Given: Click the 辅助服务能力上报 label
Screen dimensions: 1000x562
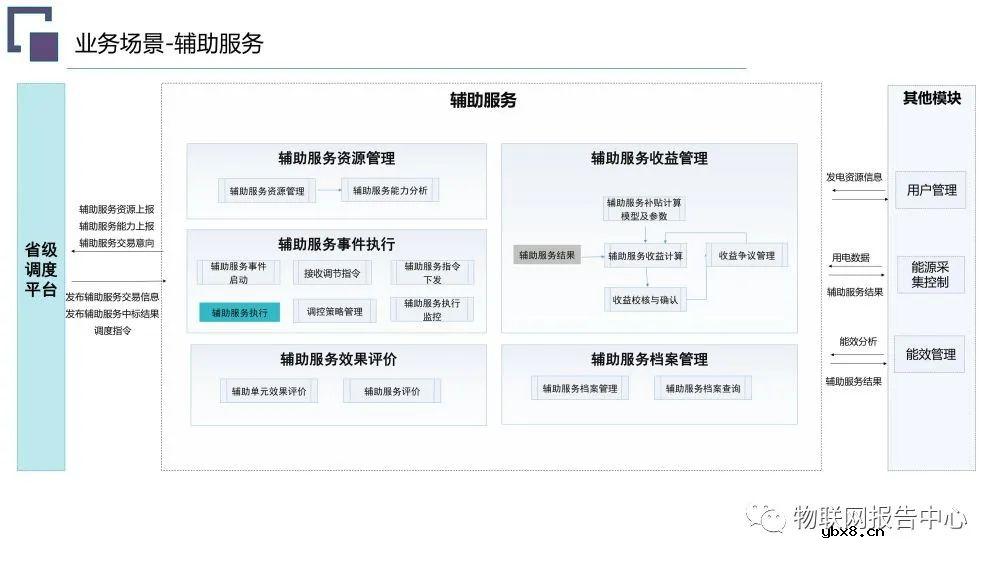Looking at the screenshot, I should pos(117,226).
